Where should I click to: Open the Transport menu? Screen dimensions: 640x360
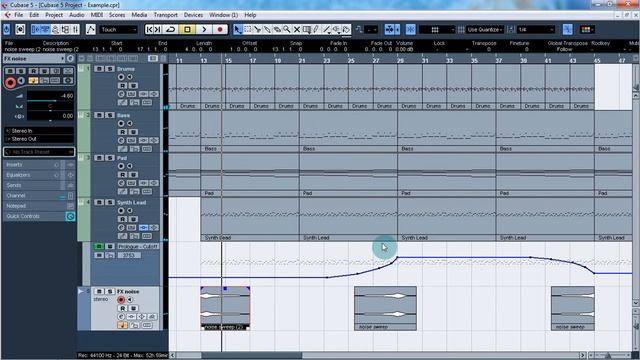point(166,15)
